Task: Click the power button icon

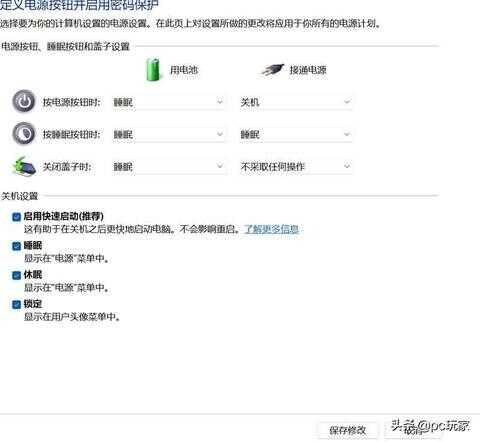Action: pyautogui.click(x=24, y=101)
